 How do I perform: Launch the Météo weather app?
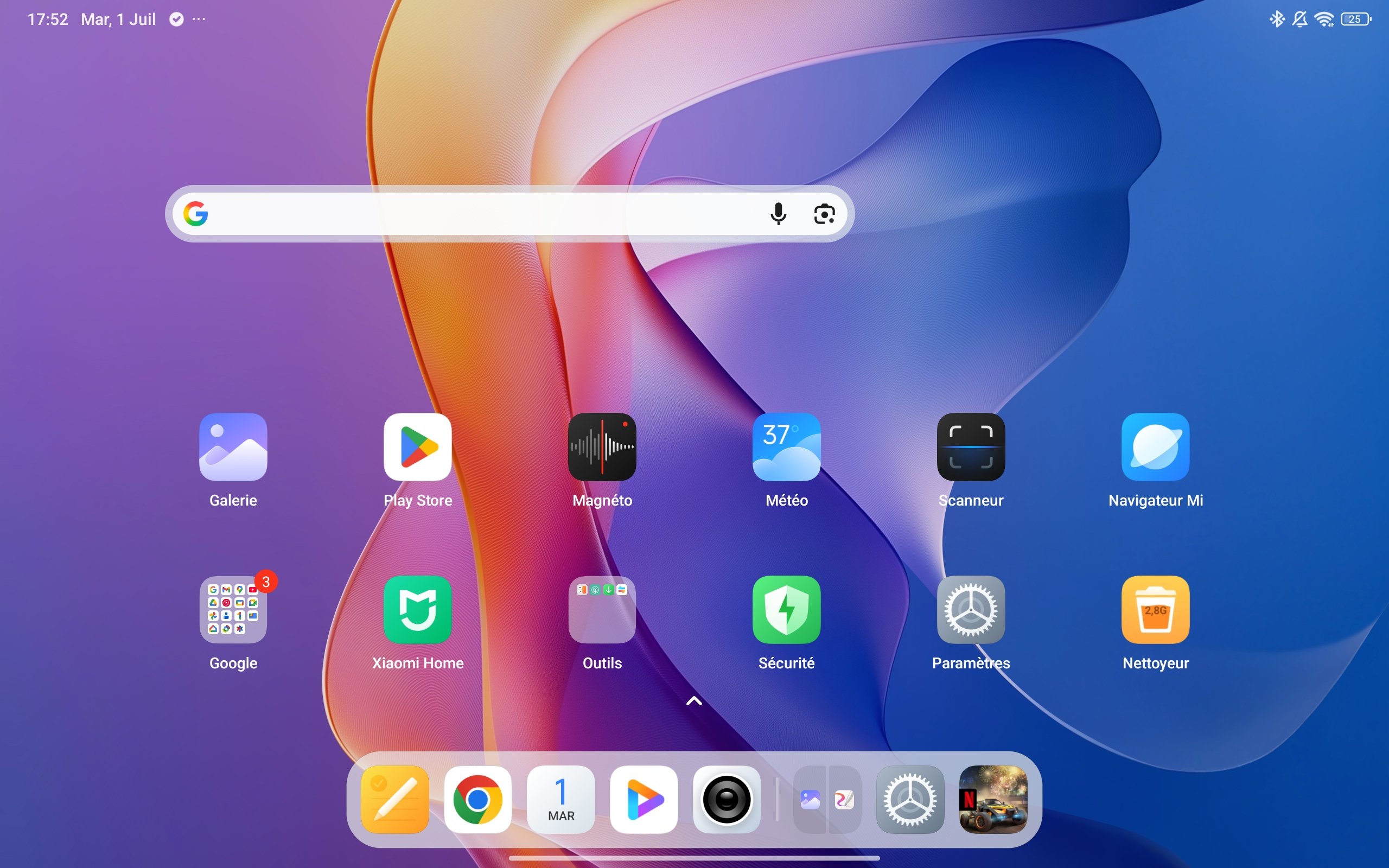click(786, 448)
